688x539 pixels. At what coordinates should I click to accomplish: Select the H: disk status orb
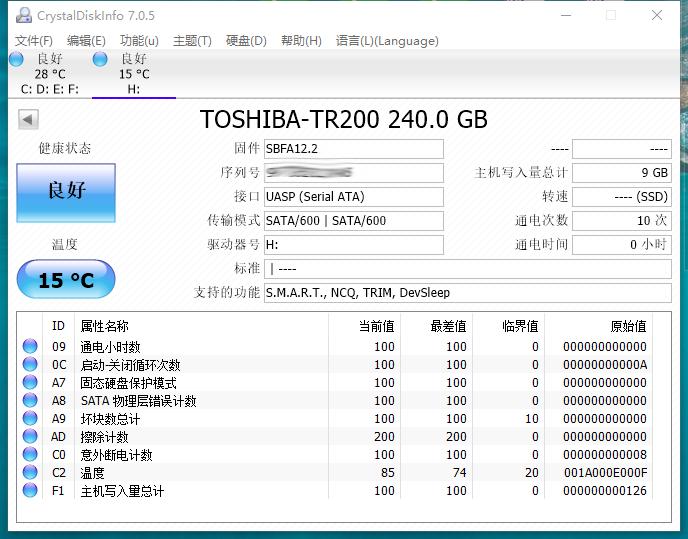tap(100, 59)
